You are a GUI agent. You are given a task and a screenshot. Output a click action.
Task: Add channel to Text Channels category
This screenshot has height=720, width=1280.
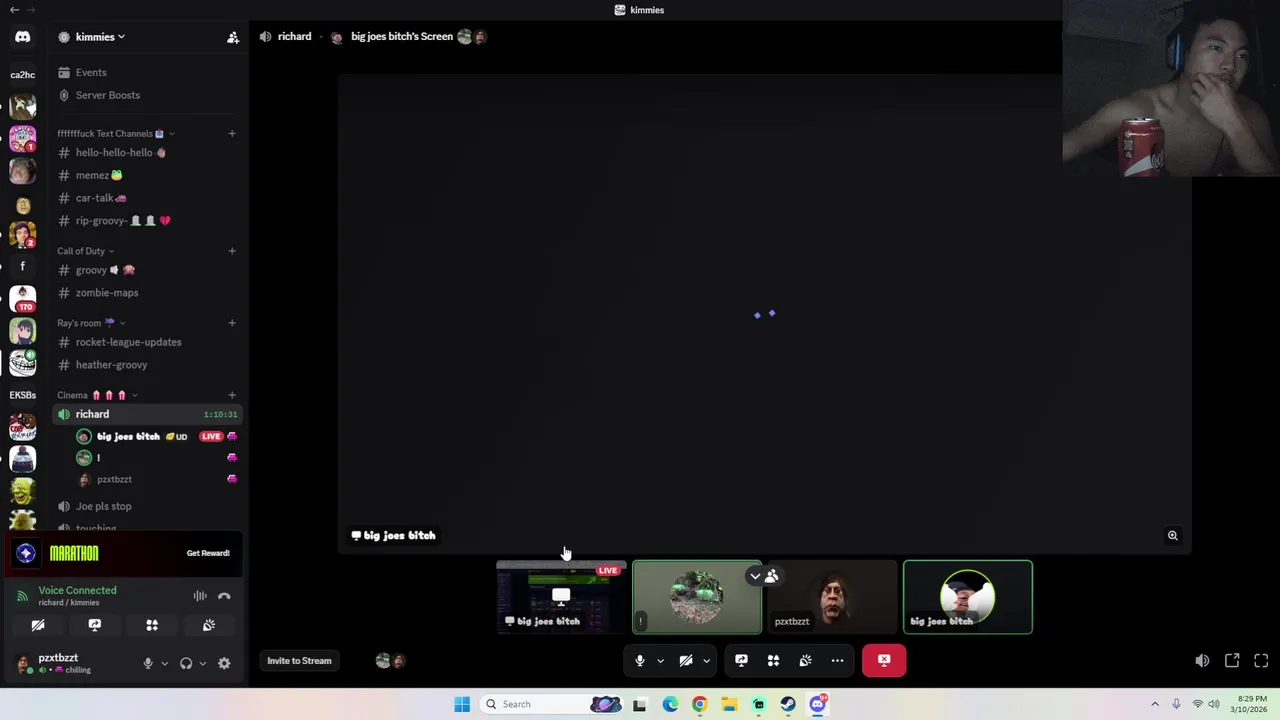tap(232, 133)
